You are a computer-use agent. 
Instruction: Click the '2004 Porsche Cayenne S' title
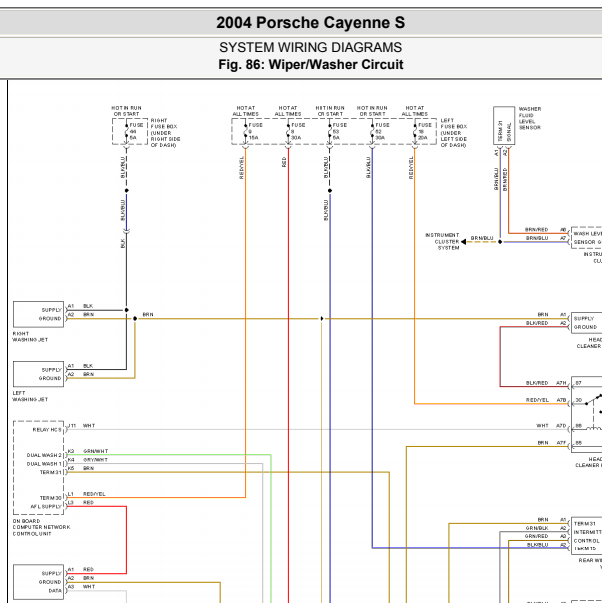pos(310,23)
